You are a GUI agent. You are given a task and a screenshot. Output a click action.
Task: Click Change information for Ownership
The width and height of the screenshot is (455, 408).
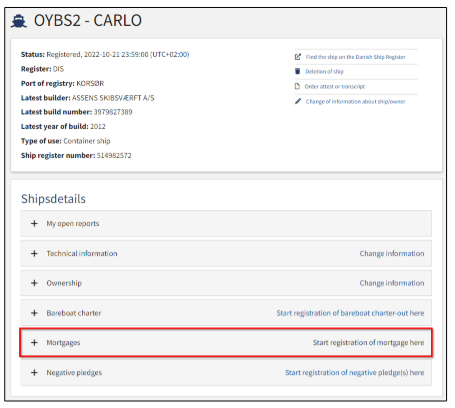(x=392, y=283)
